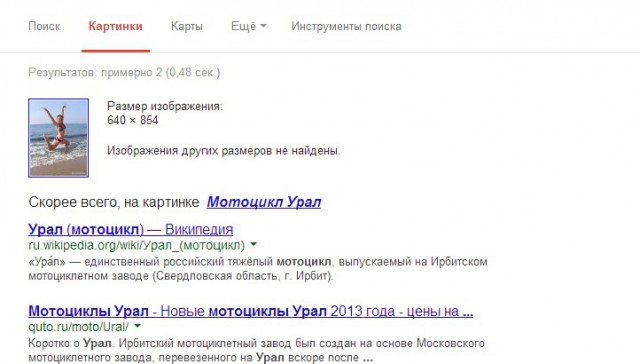640x364 pixels.
Task: Select the ru.wikipedia.org/wiki/Урал_(мотоцикл) URL text
Action: [136, 245]
